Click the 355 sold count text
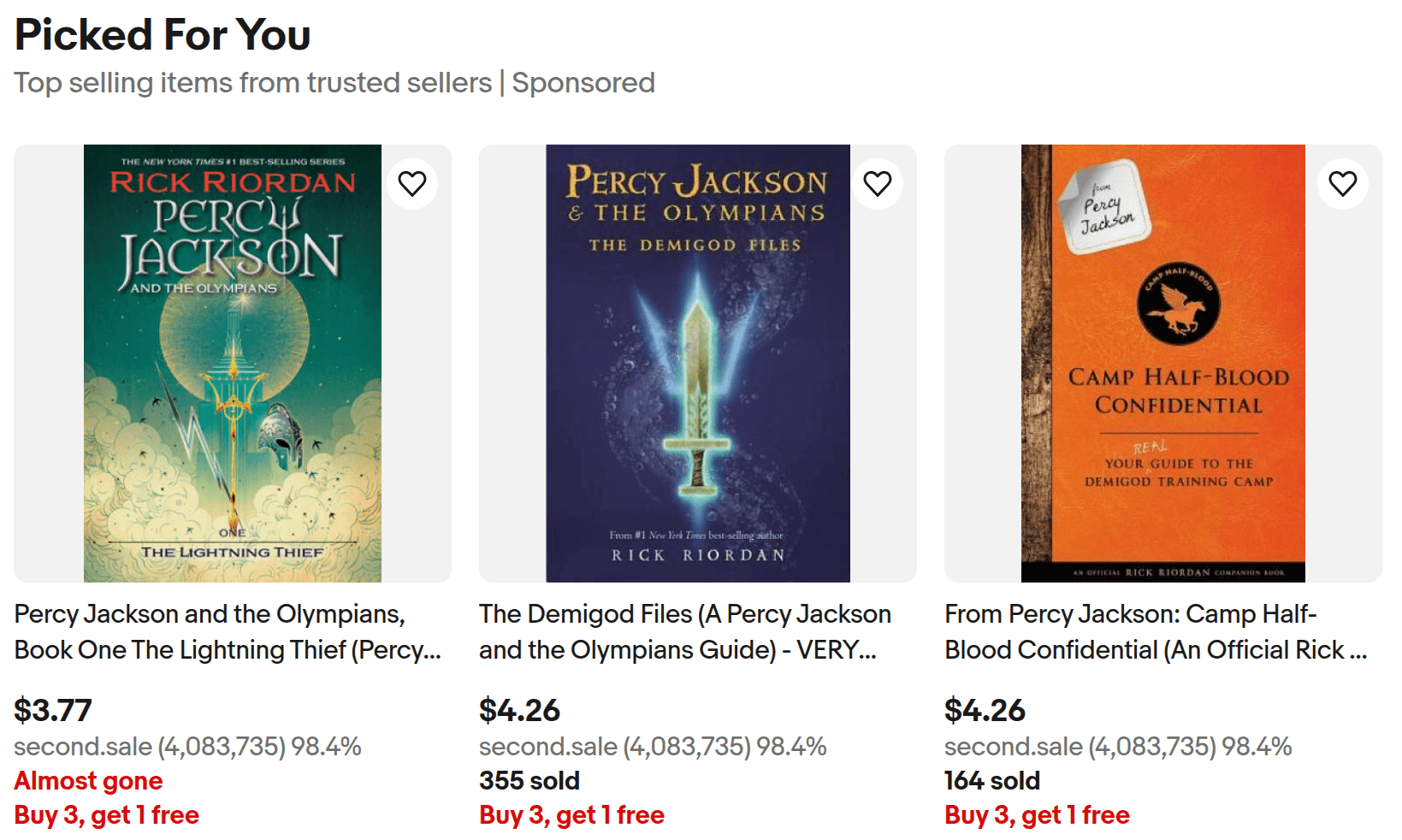This screenshot has height=840, width=1402. [x=529, y=781]
